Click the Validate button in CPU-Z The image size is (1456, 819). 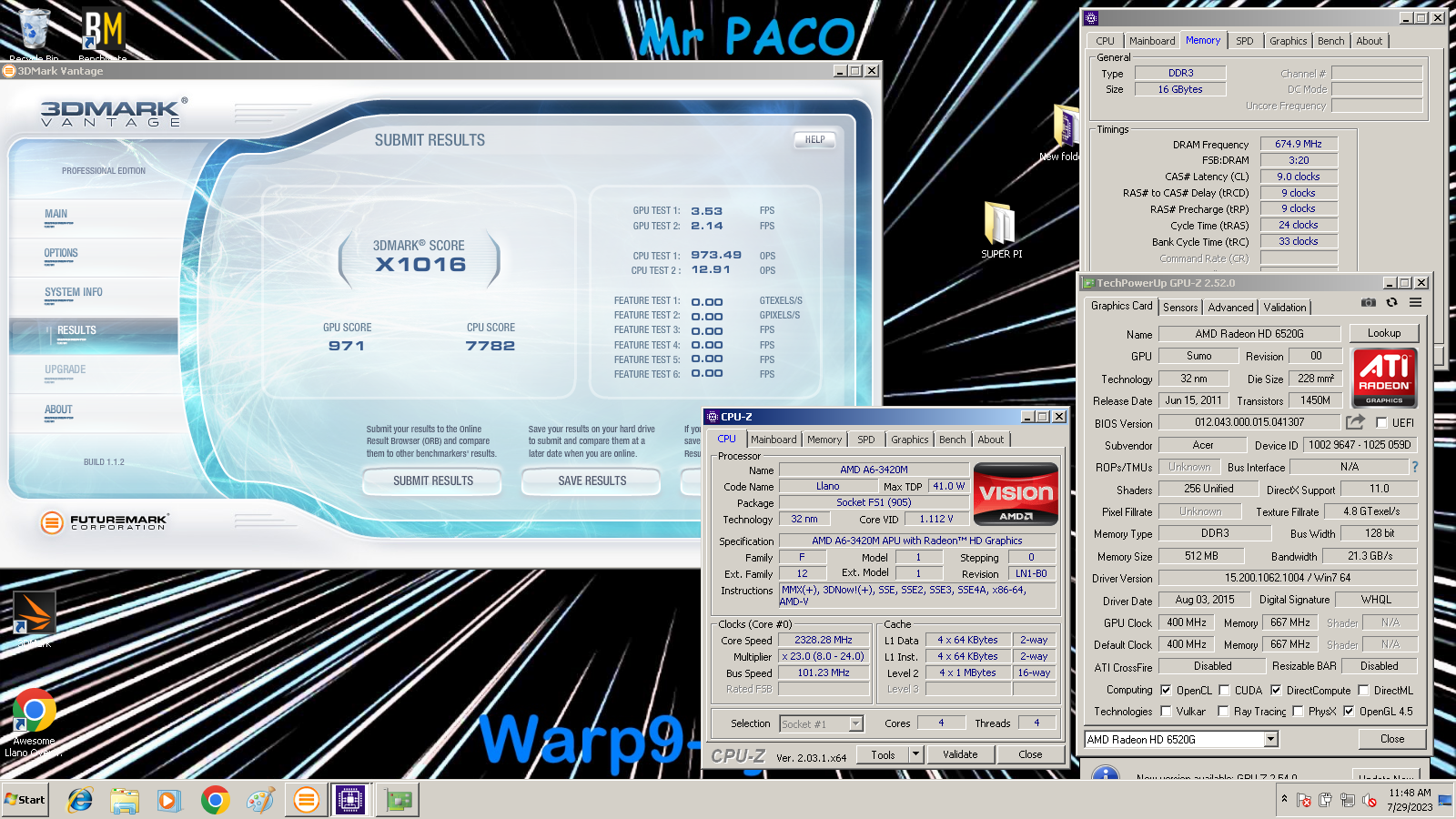tap(960, 754)
